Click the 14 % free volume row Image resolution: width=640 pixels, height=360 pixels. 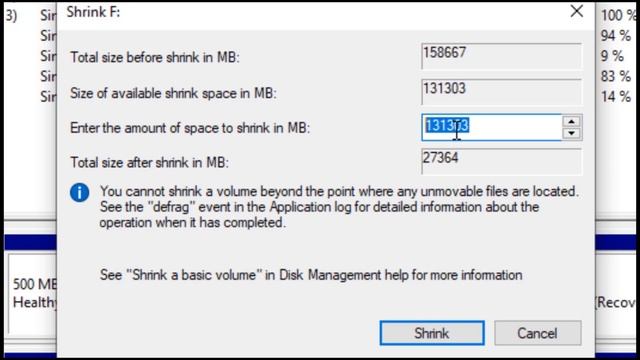click(616, 97)
